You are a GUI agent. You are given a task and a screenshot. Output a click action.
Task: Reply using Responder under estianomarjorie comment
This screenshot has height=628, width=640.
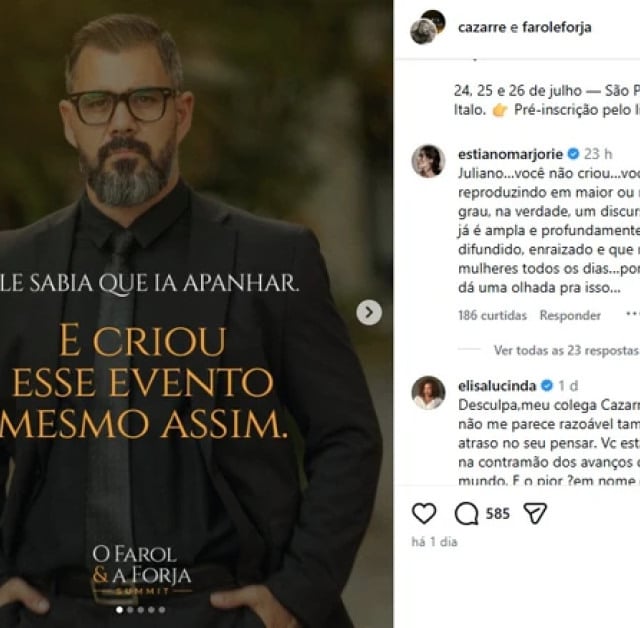point(570,315)
